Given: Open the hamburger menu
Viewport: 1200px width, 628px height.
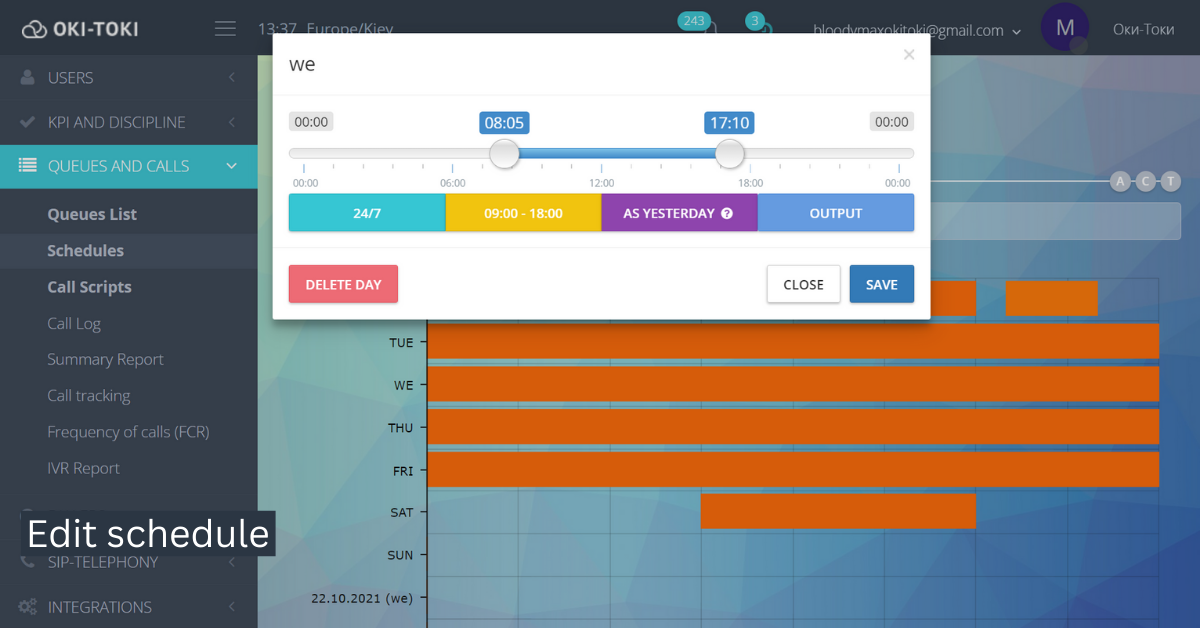Looking at the screenshot, I should (x=225, y=28).
